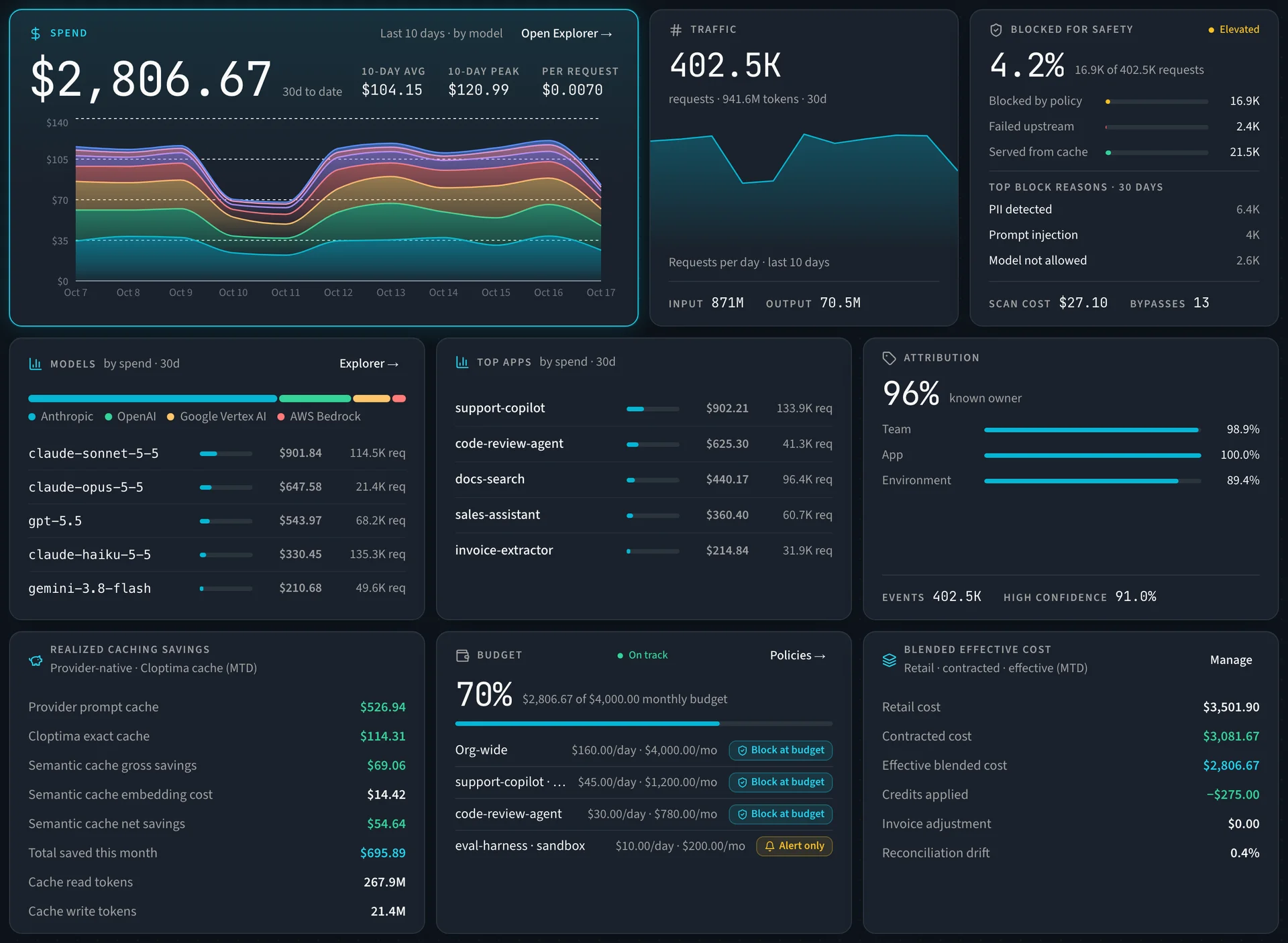Select the Google Vertex AI legend entry
Image resolution: width=1288 pixels, height=943 pixels.
point(216,417)
